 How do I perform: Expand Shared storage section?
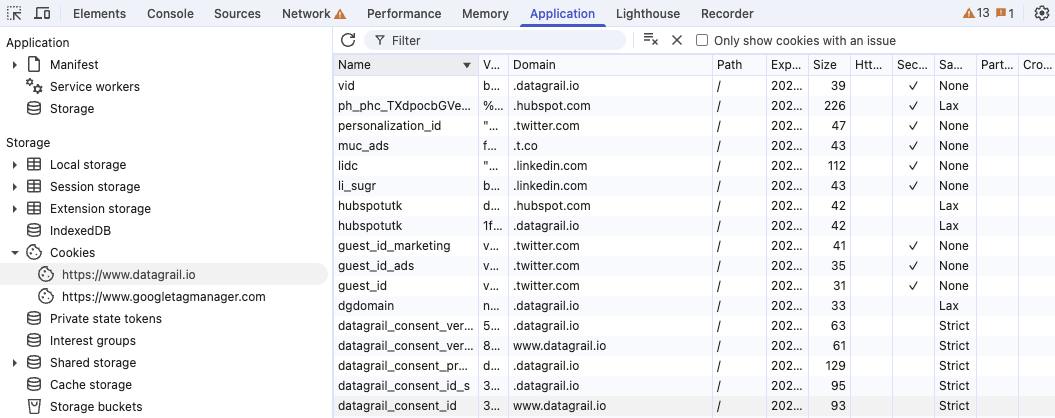click(x=15, y=363)
